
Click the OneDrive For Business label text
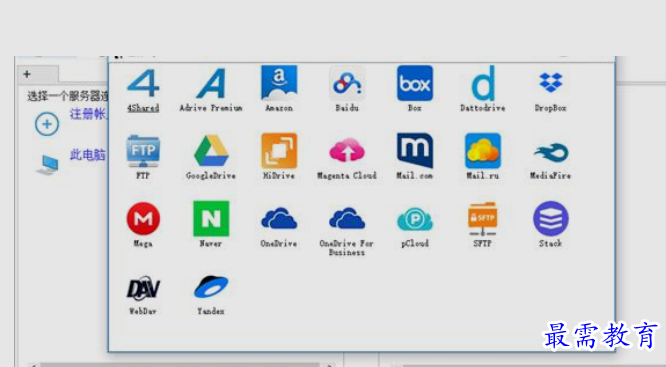coord(347,248)
